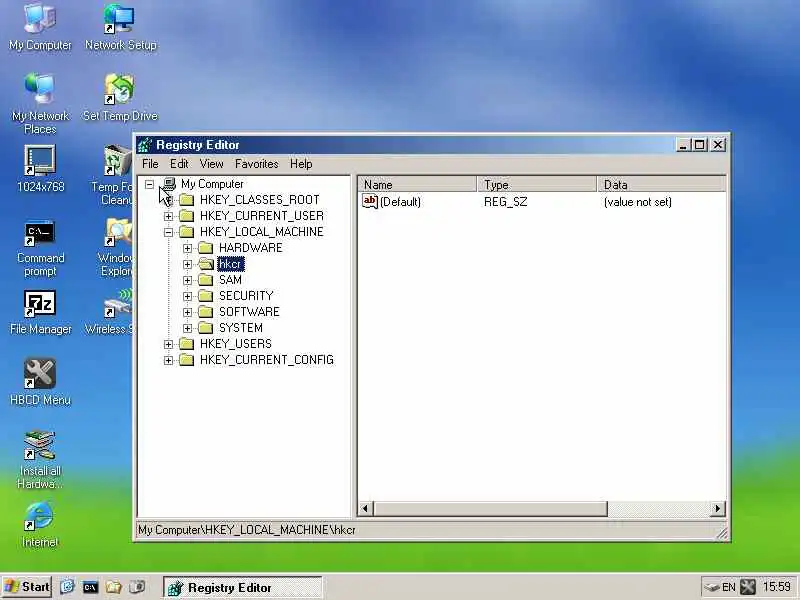Click Registry Editor taskbar button
Viewport: 800px width, 600px height.
[x=243, y=588]
